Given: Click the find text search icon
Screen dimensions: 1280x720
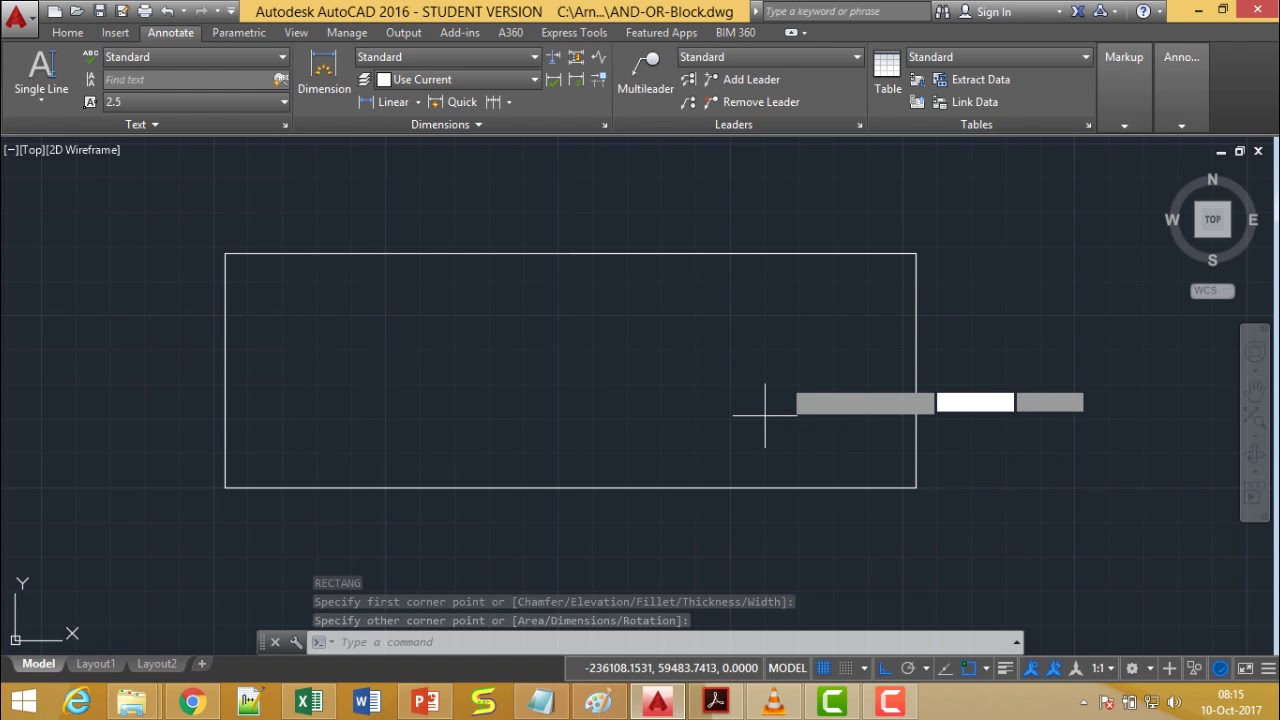Looking at the screenshot, I should (280, 80).
